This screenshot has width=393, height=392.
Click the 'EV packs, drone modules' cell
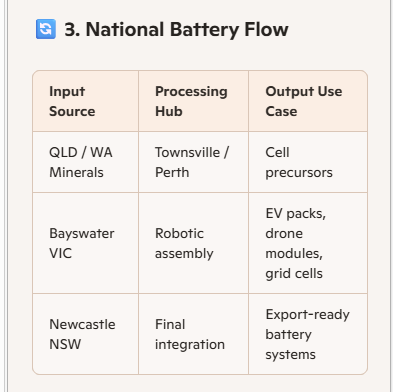coord(308,243)
